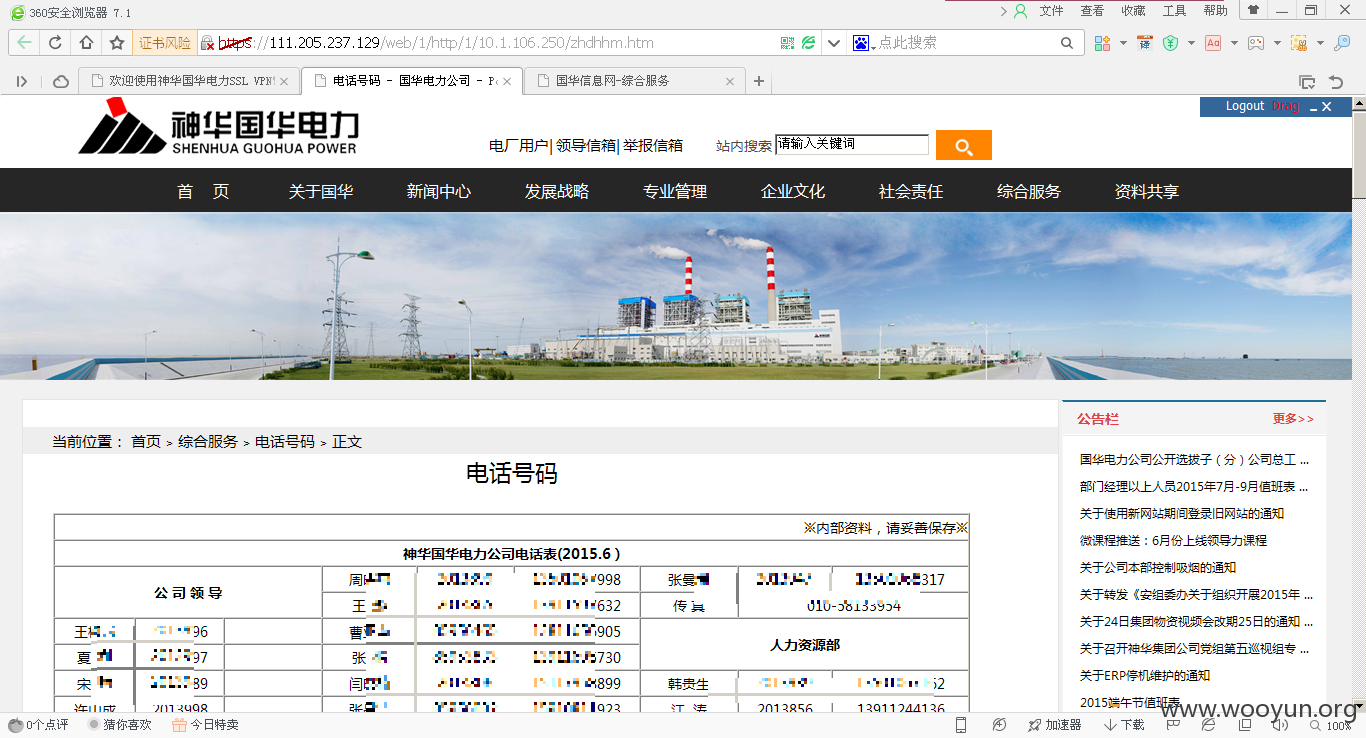Bookmark the page with the star icon
1366x738 pixels.
pos(117,43)
